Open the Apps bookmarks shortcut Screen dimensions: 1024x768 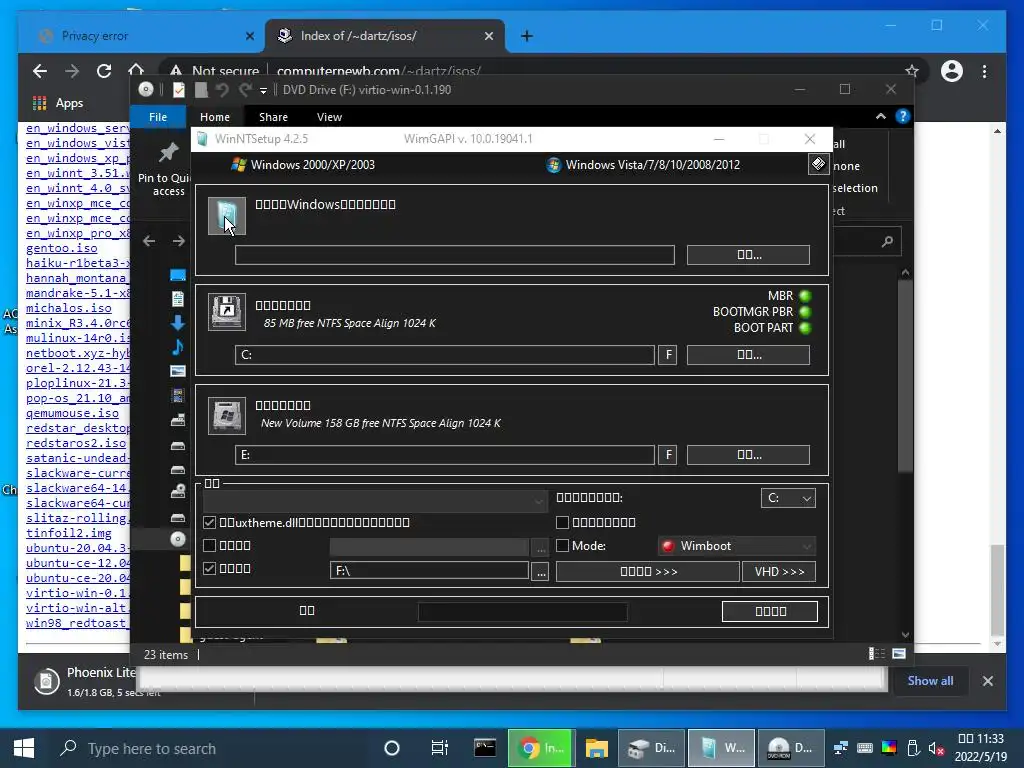point(57,103)
